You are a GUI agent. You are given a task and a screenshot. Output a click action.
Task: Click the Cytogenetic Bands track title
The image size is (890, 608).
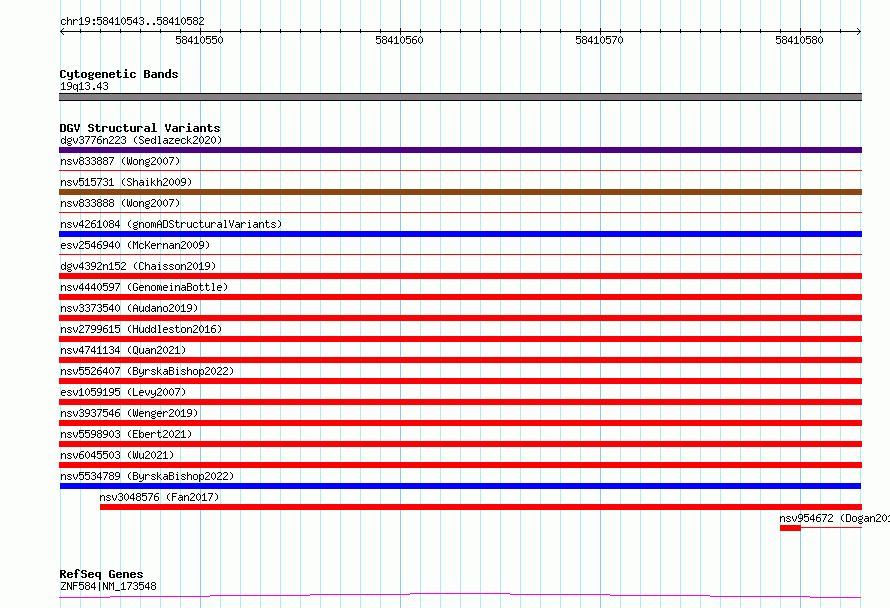point(119,74)
